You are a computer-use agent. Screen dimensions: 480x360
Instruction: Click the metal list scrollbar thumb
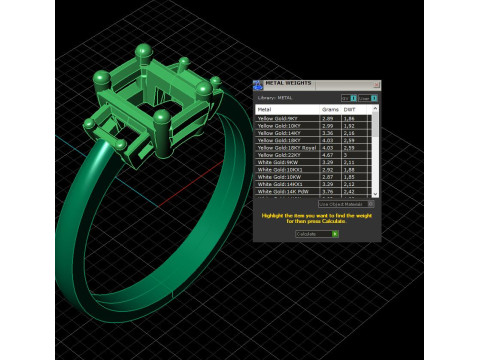coord(375,124)
